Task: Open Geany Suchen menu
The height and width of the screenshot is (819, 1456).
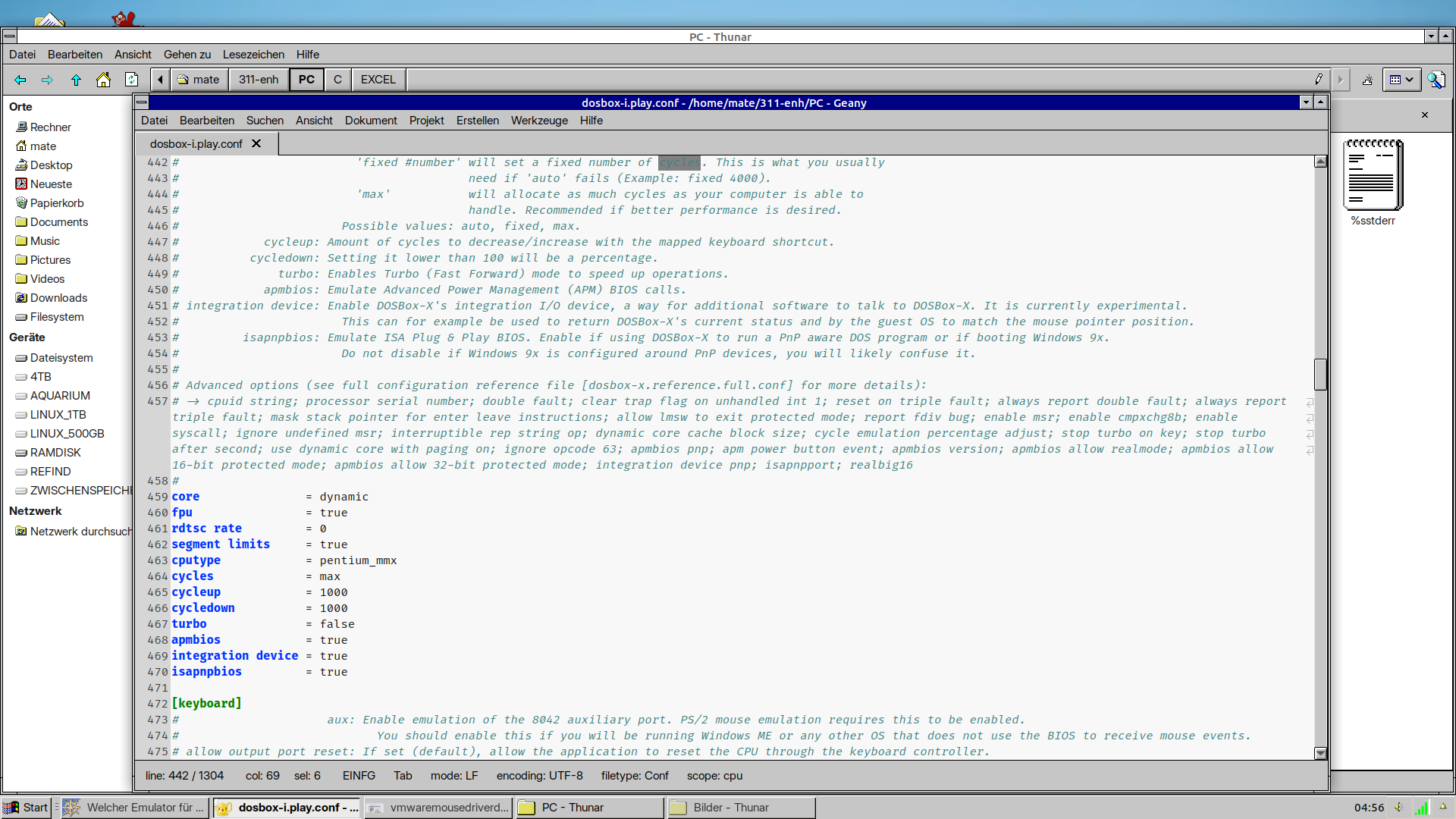Action: (265, 121)
